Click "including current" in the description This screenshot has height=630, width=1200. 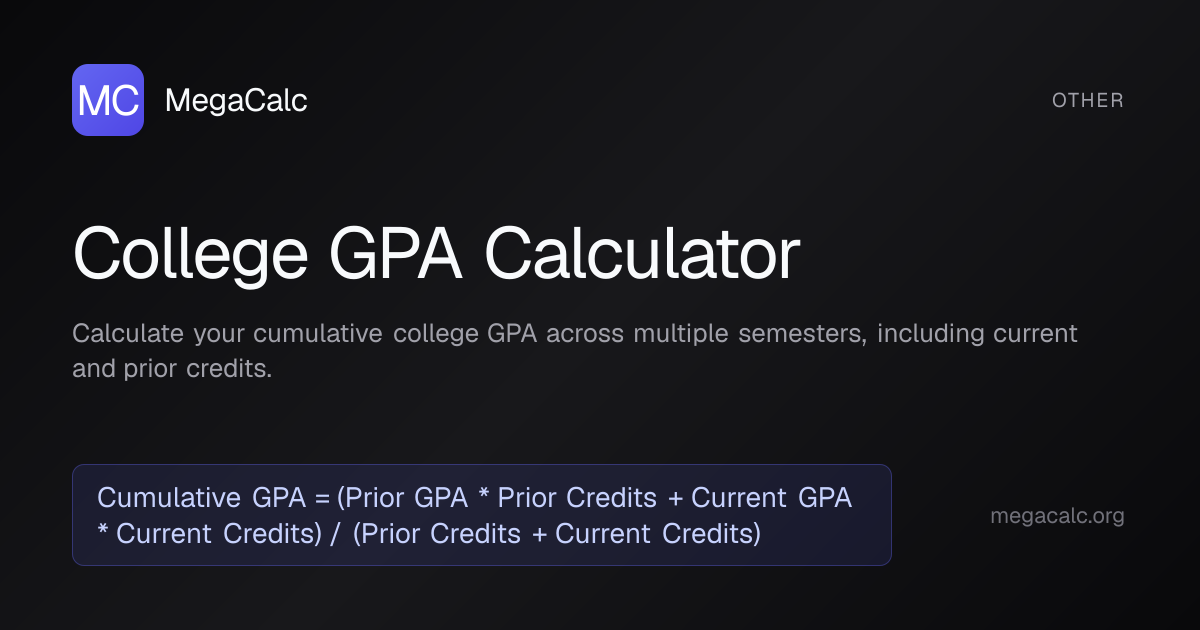(977, 333)
